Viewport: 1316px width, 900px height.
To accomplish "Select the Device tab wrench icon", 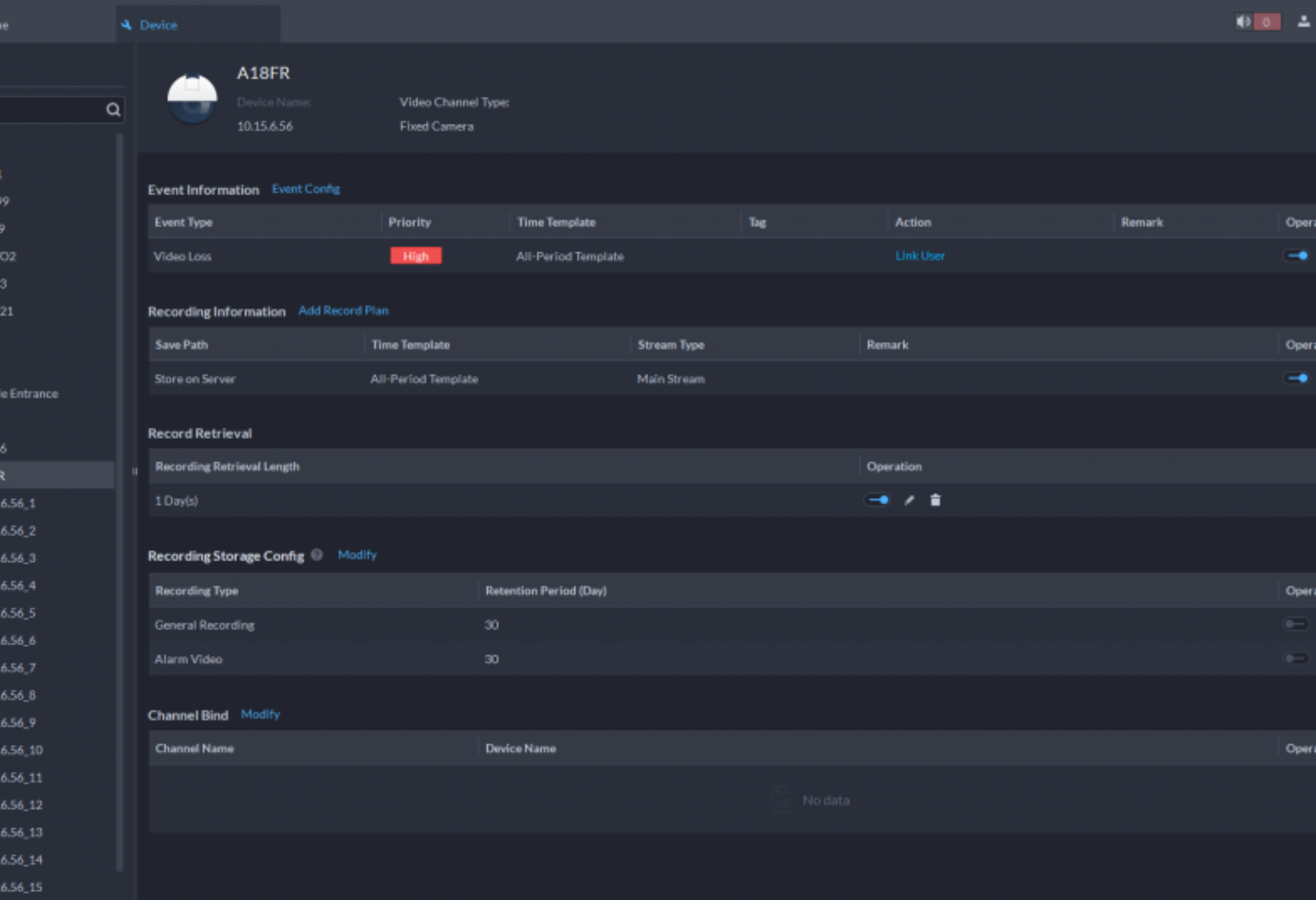I will coord(127,24).
